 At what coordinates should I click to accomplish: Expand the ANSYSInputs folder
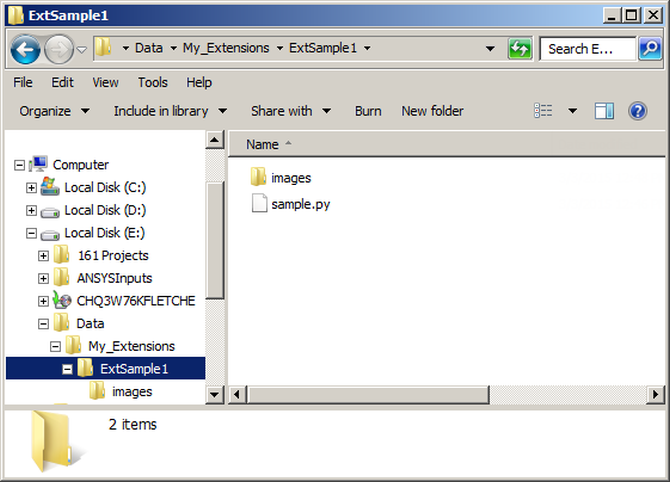(43, 278)
